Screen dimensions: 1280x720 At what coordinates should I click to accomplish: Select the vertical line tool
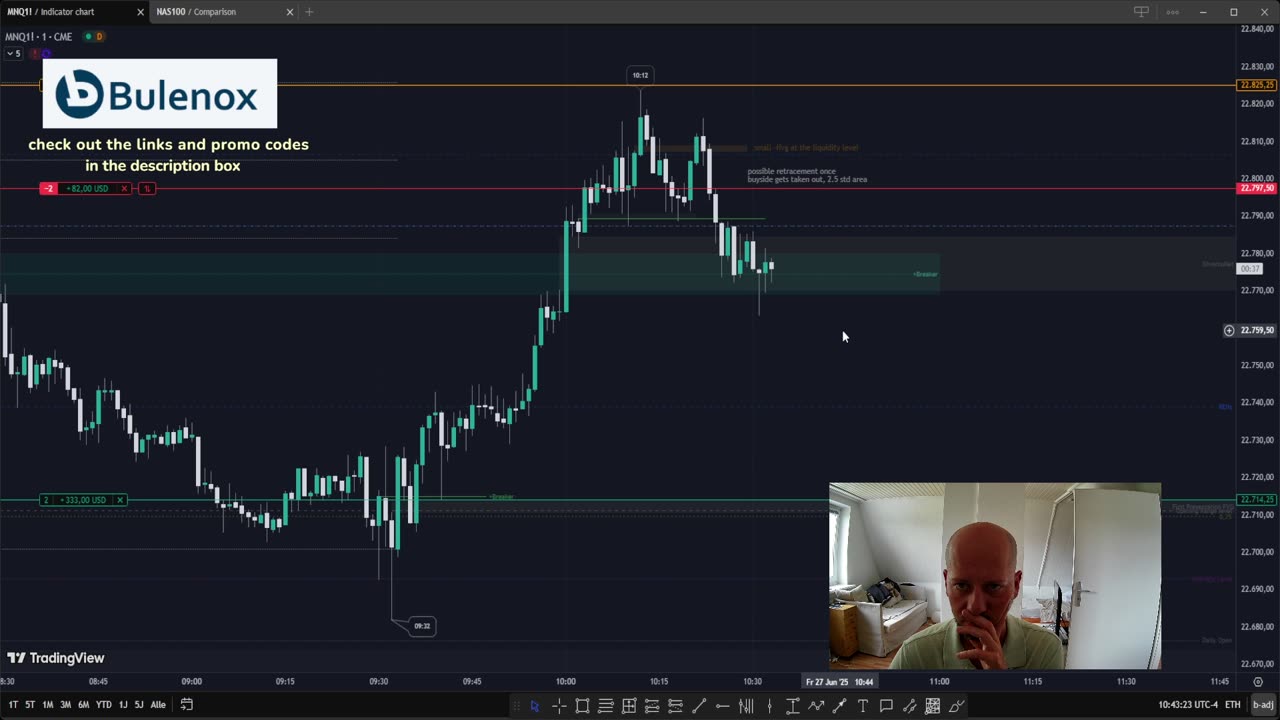(x=769, y=705)
